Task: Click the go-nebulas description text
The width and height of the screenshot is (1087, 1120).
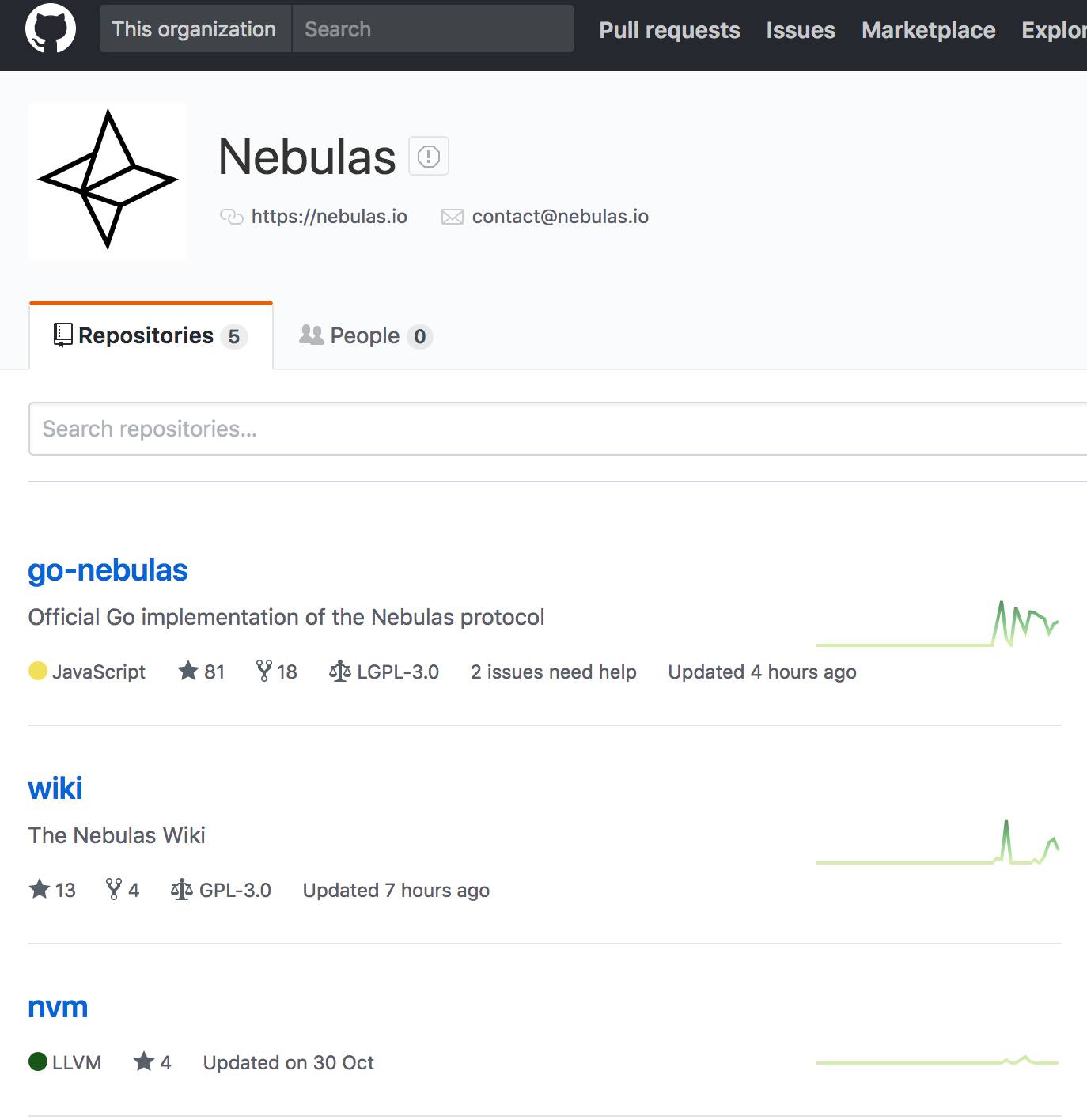Action: click(286, 617)
